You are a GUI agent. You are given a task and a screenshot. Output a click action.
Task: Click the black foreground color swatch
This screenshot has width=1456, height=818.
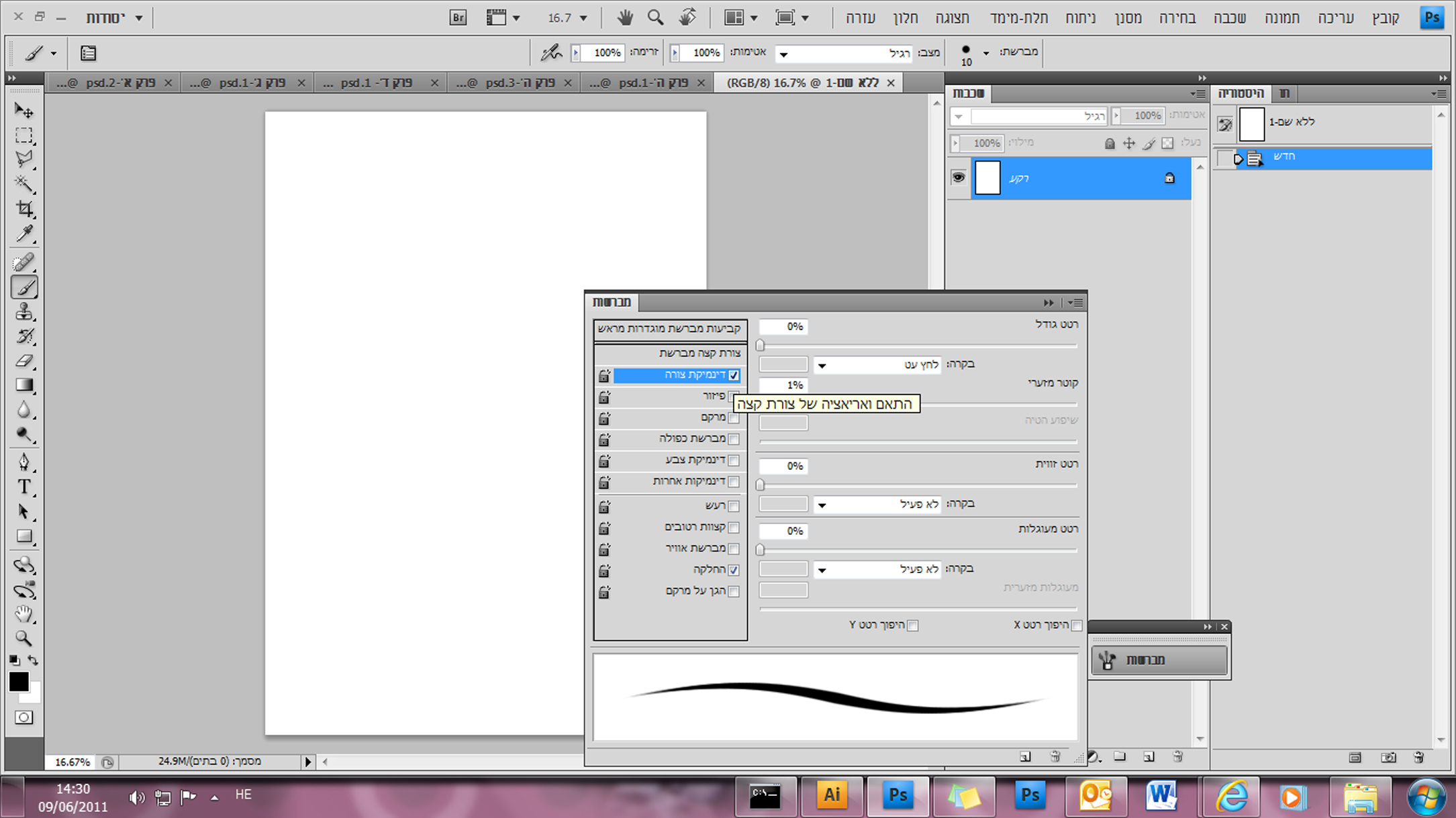click(19, 682)
